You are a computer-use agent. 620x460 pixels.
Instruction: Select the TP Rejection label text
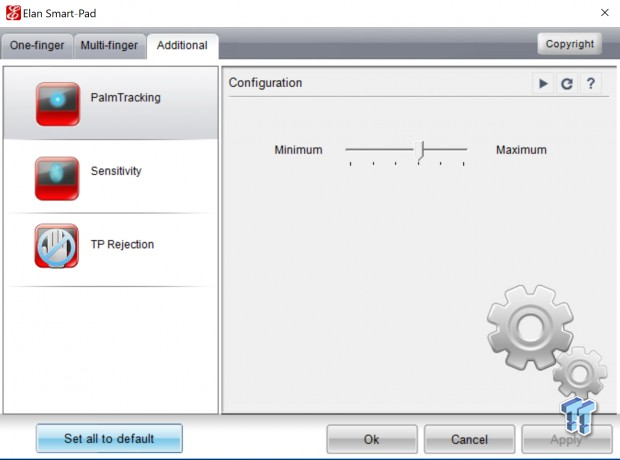(122, 244)
